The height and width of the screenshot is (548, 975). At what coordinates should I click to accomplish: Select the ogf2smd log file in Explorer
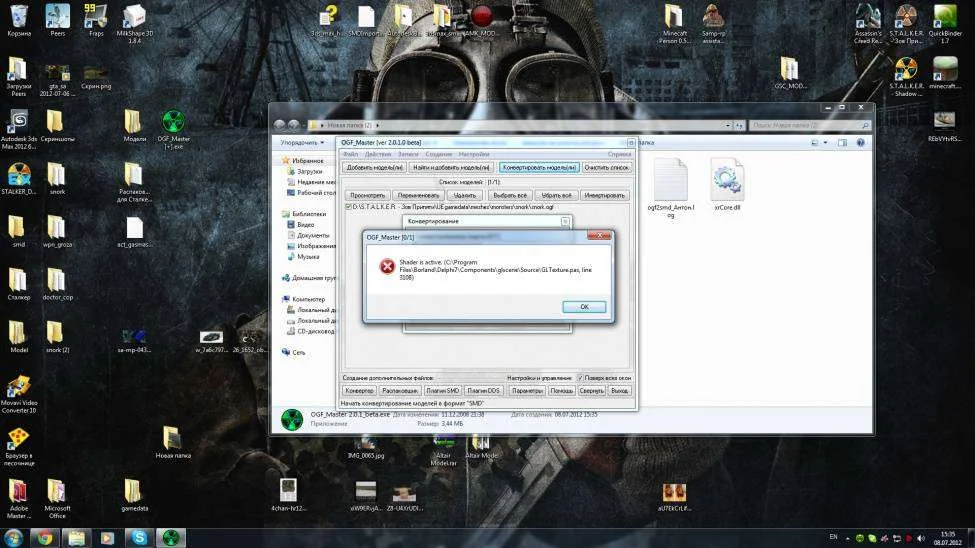(x=670, y=188)
